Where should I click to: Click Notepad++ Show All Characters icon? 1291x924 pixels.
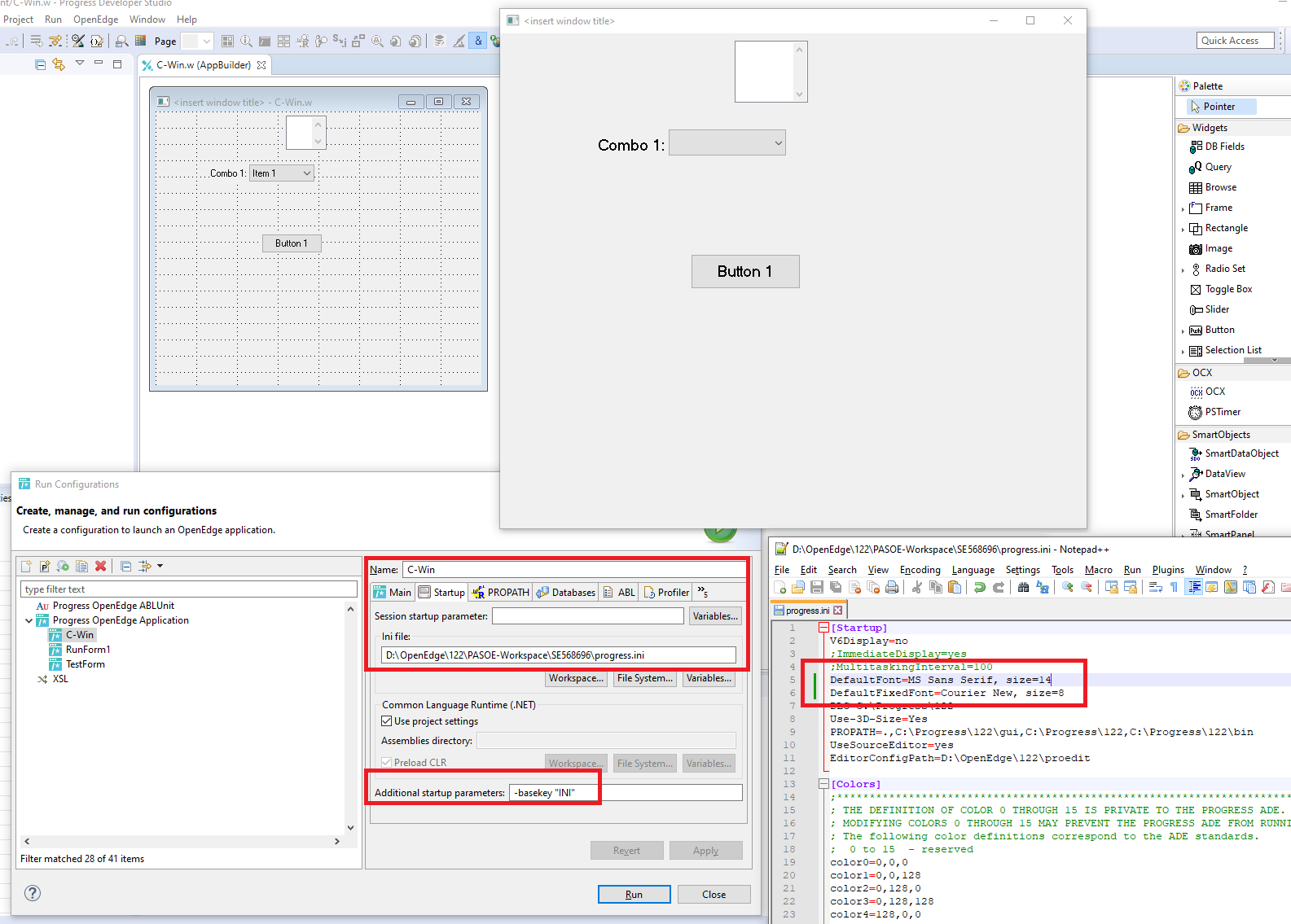tap(1174, 587)
